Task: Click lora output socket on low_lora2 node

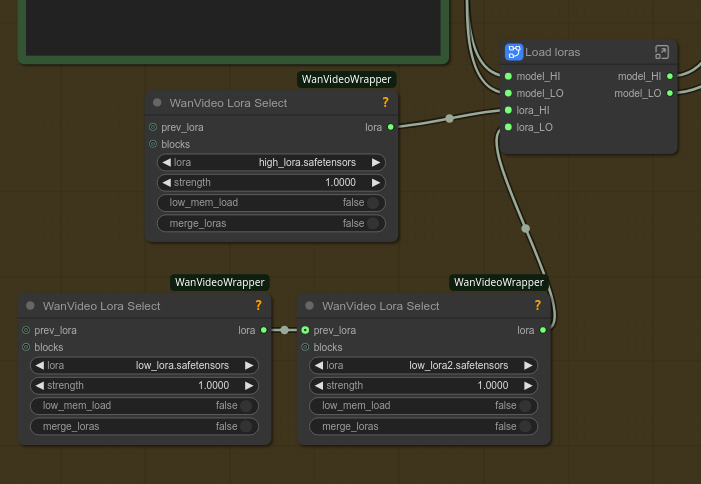Action: [543, 330]
